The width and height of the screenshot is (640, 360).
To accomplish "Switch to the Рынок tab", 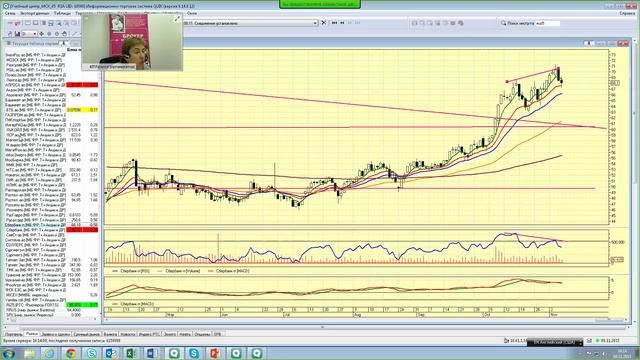I will click(31, 334).
